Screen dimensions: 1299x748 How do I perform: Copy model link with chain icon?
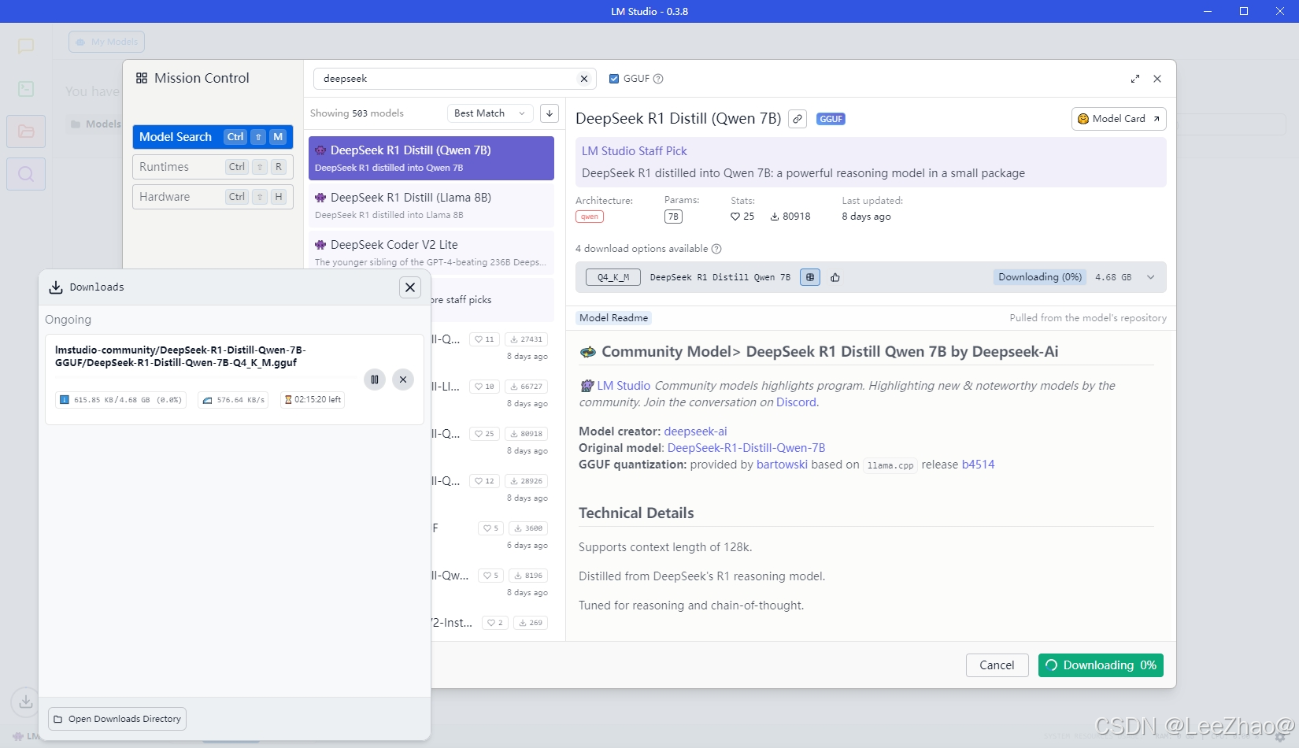[797, 118]
